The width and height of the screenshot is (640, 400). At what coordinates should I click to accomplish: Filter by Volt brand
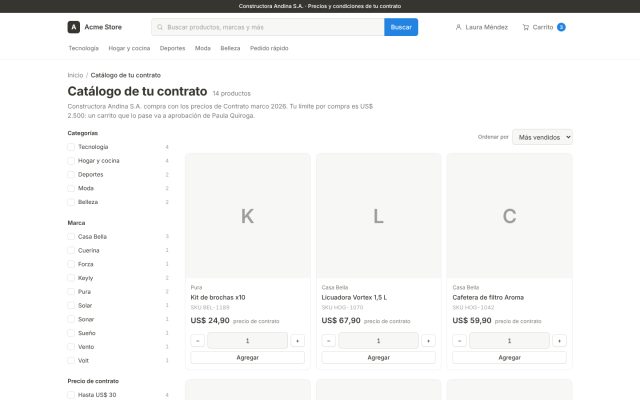click(x=71, y=360)
